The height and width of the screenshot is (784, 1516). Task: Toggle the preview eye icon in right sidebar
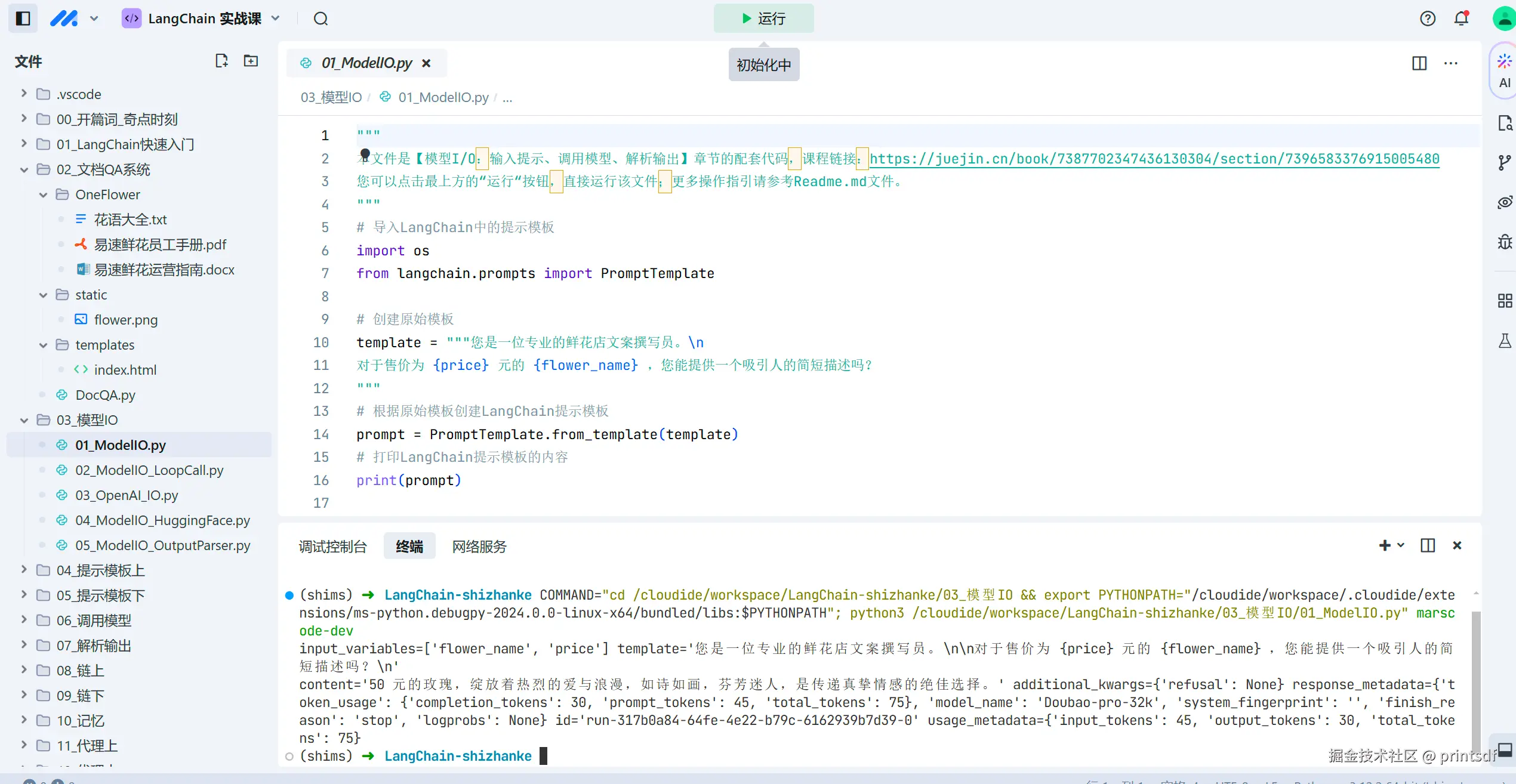[1504, 202]
